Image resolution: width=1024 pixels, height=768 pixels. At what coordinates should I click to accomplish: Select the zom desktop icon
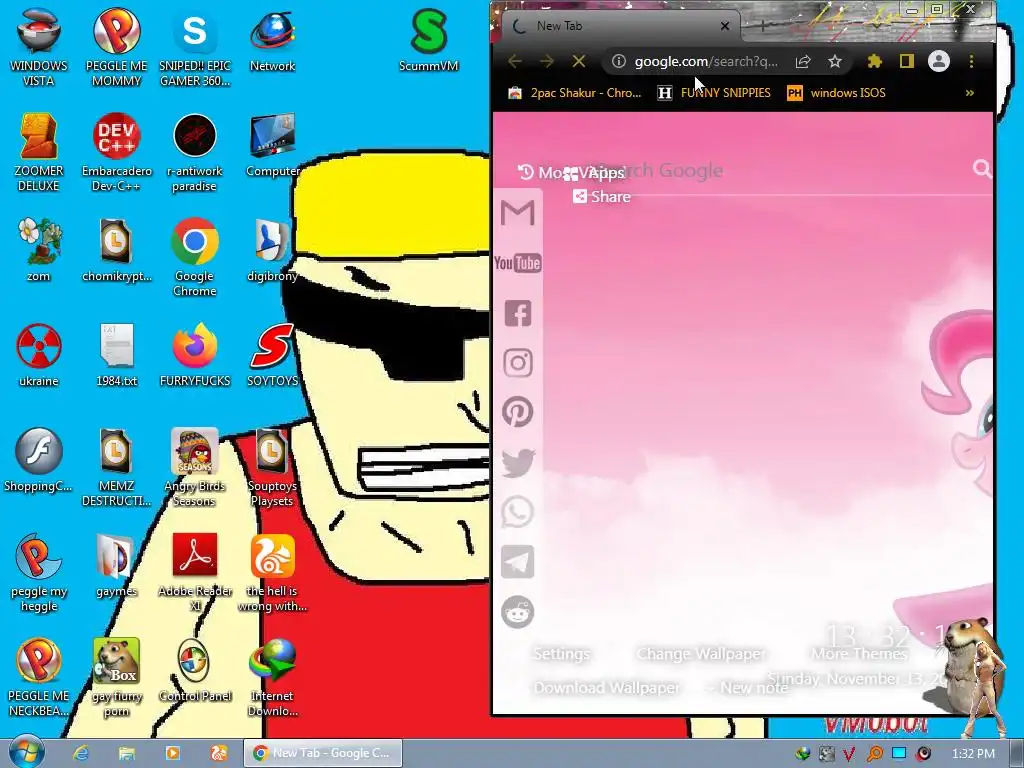point(39,249)
